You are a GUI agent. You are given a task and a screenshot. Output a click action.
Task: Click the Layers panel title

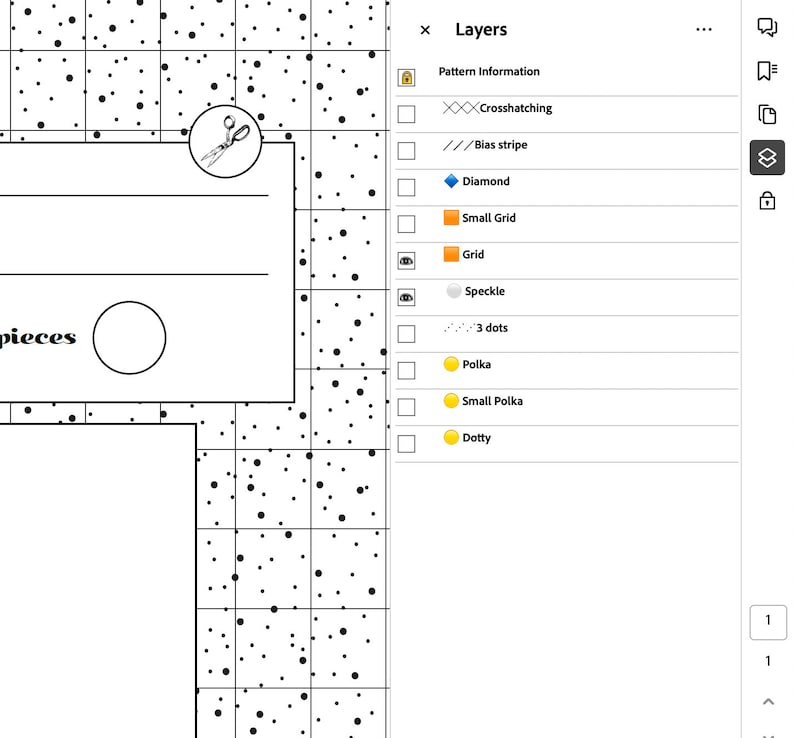481,29
